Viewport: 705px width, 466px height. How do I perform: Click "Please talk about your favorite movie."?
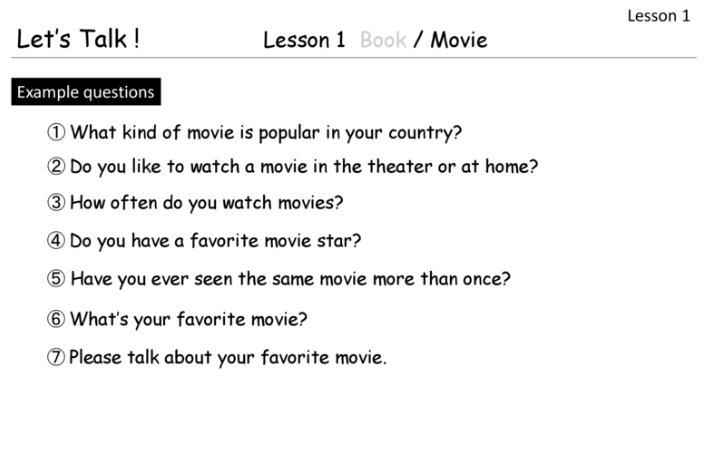point(227,357)
